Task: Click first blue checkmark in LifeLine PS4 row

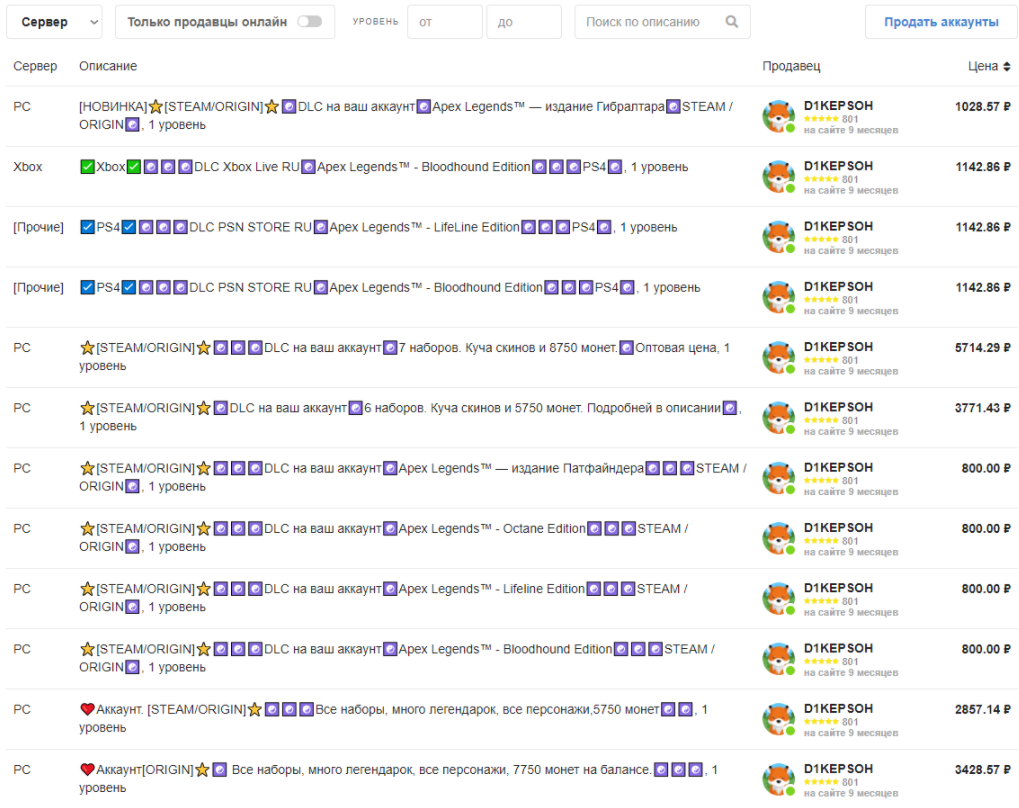Action: pos(87,228)
